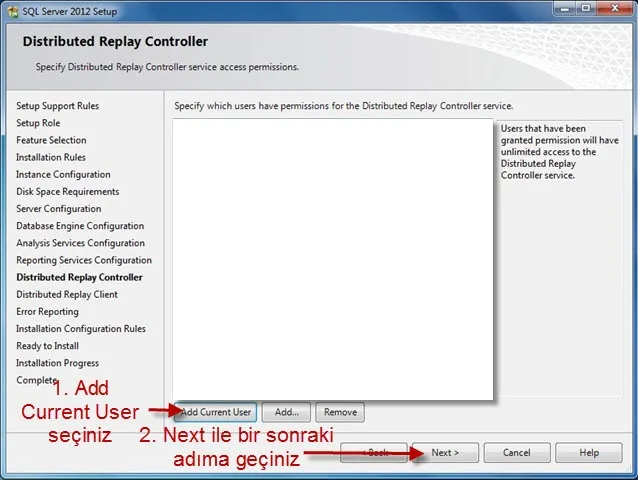Viewport: 638px width, 480px height.
Task: Click the 'Users that have been granted permission' description
Action: pos(559,152)
